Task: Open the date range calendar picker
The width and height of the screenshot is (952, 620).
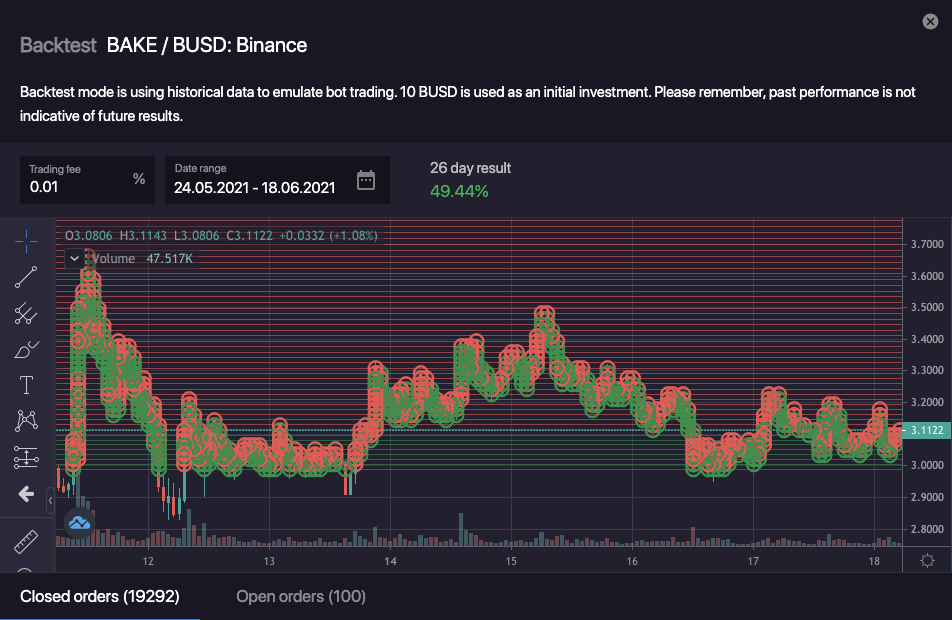Action: 366,180
